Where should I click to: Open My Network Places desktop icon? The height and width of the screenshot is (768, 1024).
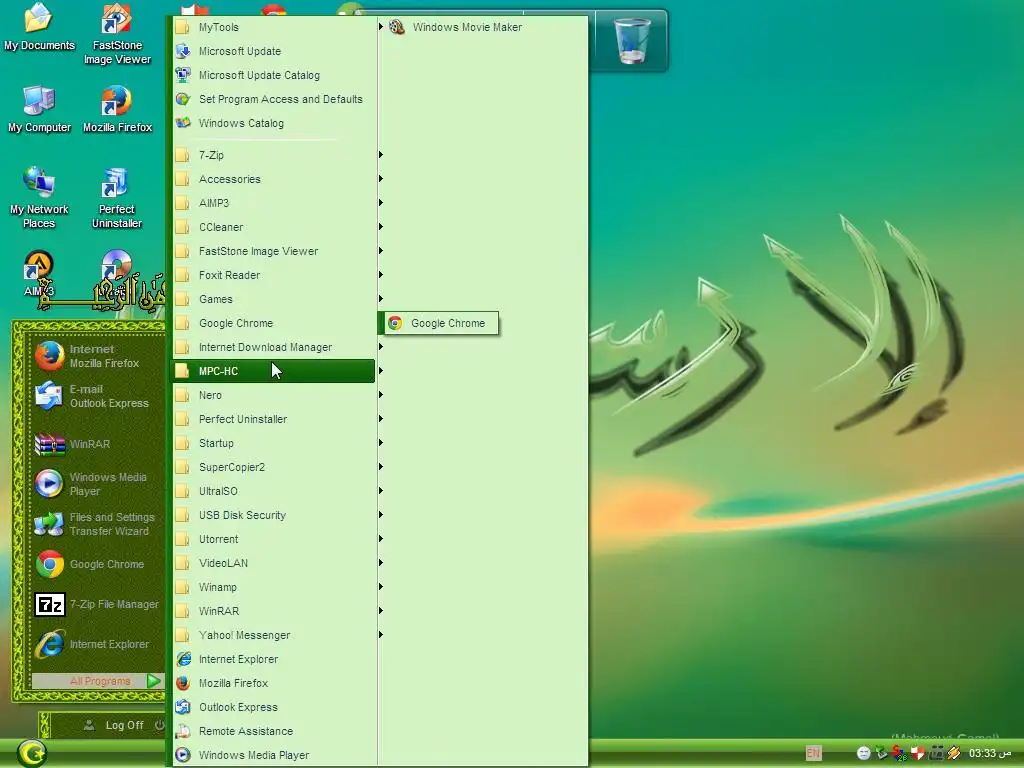click(x=39, y=198)
